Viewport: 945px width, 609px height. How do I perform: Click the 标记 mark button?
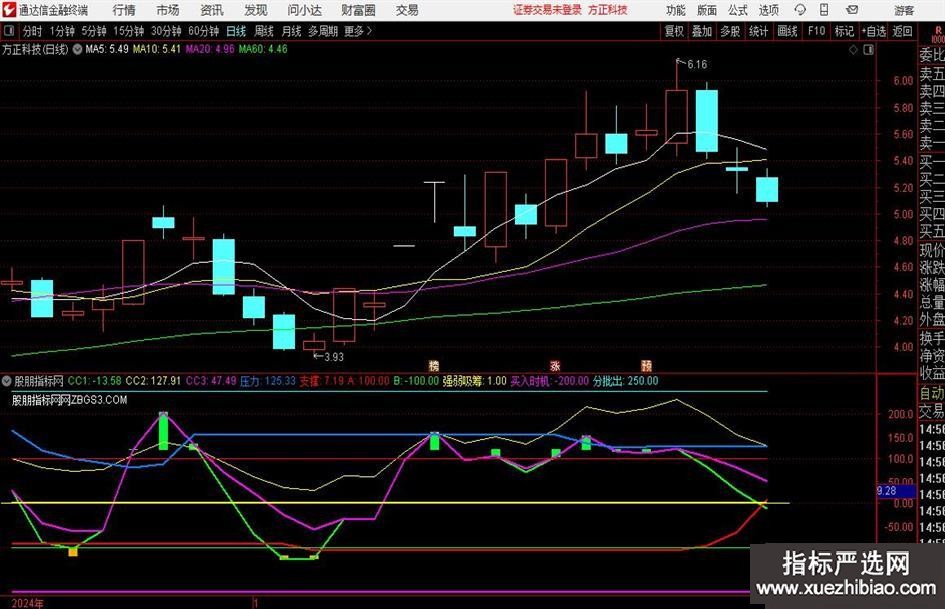[x=844, y=31]
